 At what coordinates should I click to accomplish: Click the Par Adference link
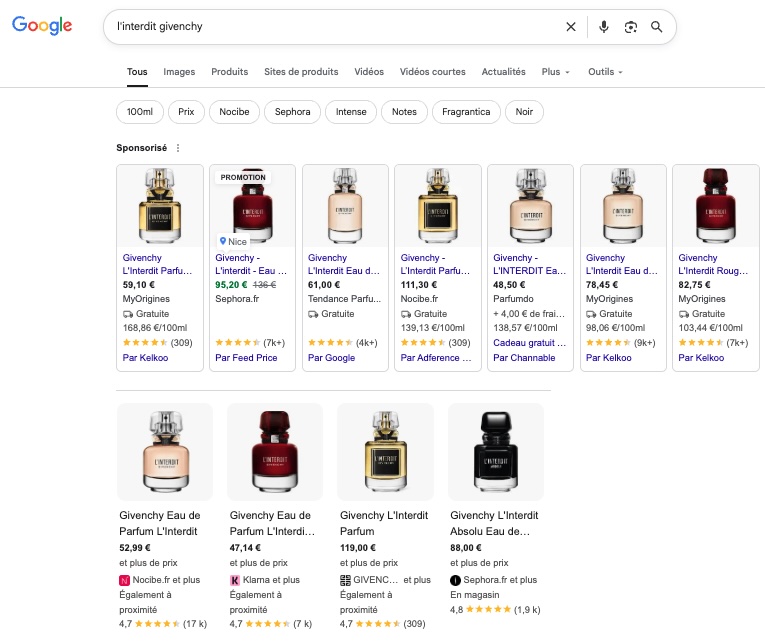coord(435,358)
